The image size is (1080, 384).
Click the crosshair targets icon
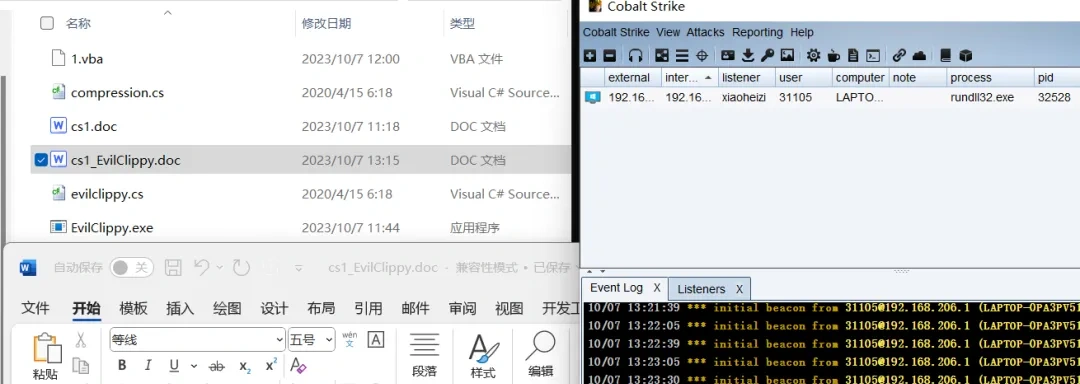pyautogui.click(x=702, y=56)
